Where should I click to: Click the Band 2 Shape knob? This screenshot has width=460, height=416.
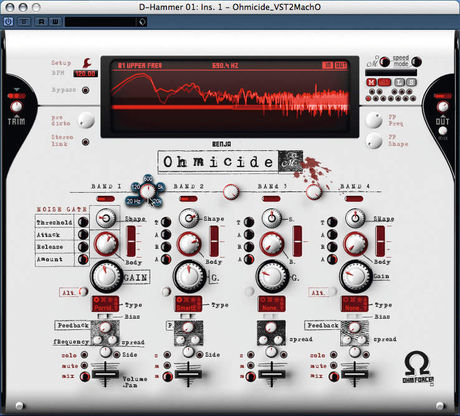tap(189, 218)
